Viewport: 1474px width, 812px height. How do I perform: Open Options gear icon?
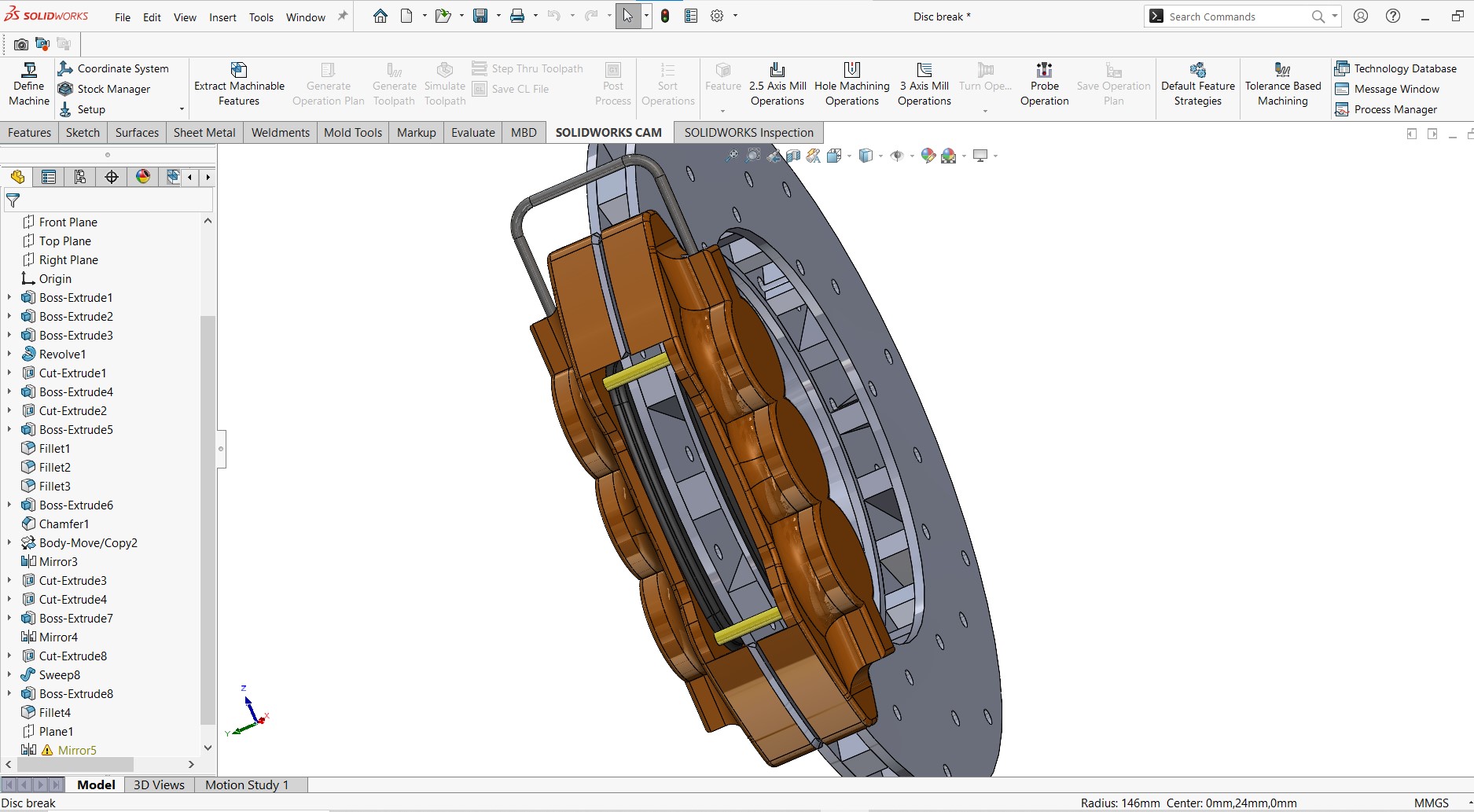pyautogui.click(x=717, y=16)
